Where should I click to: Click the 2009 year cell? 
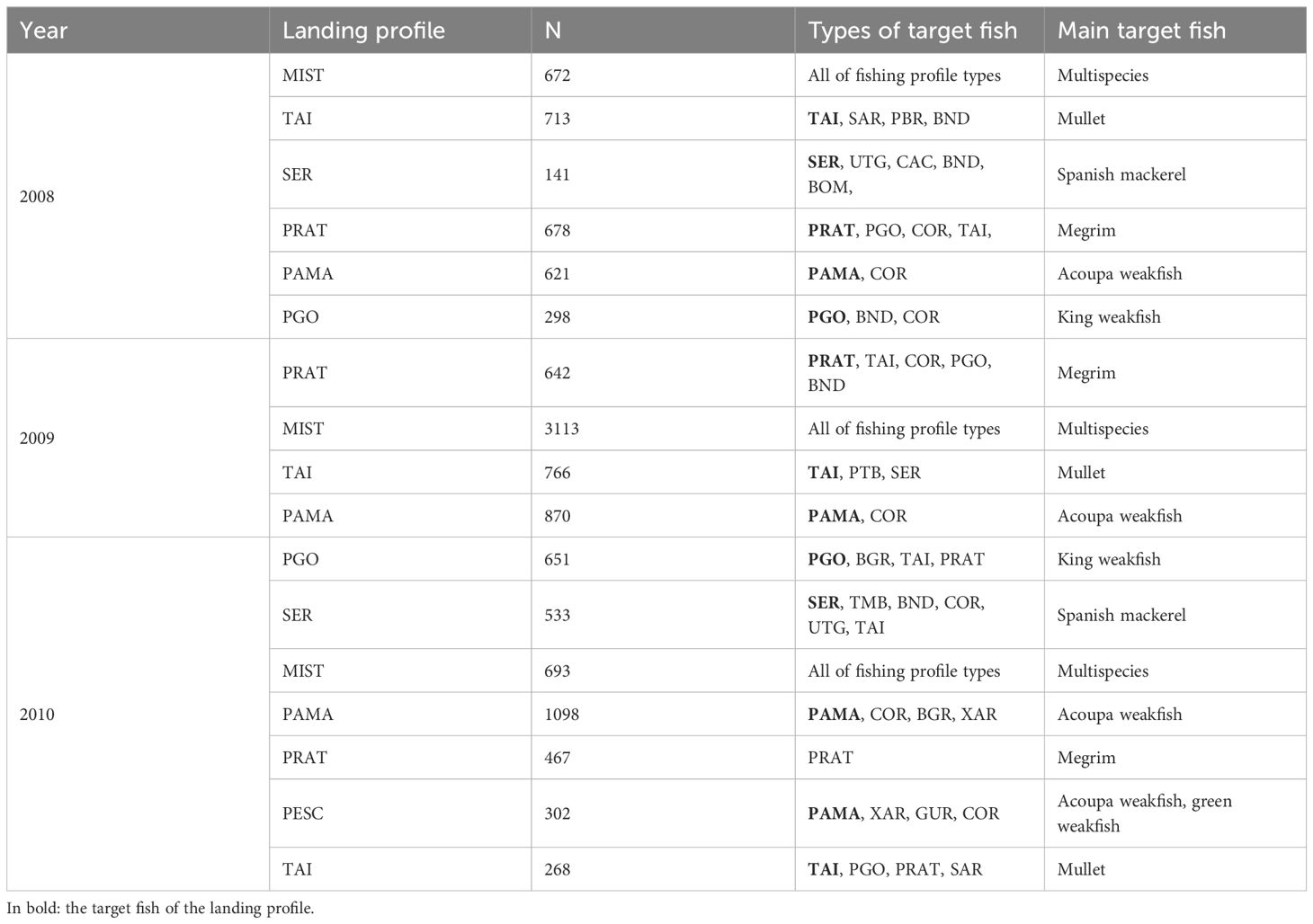37,439
